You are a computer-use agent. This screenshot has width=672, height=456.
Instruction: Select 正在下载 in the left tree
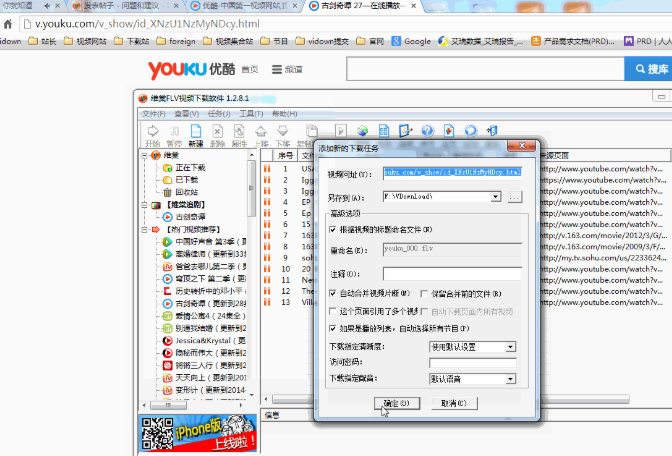pyautogui.click(x=189, y=168)
